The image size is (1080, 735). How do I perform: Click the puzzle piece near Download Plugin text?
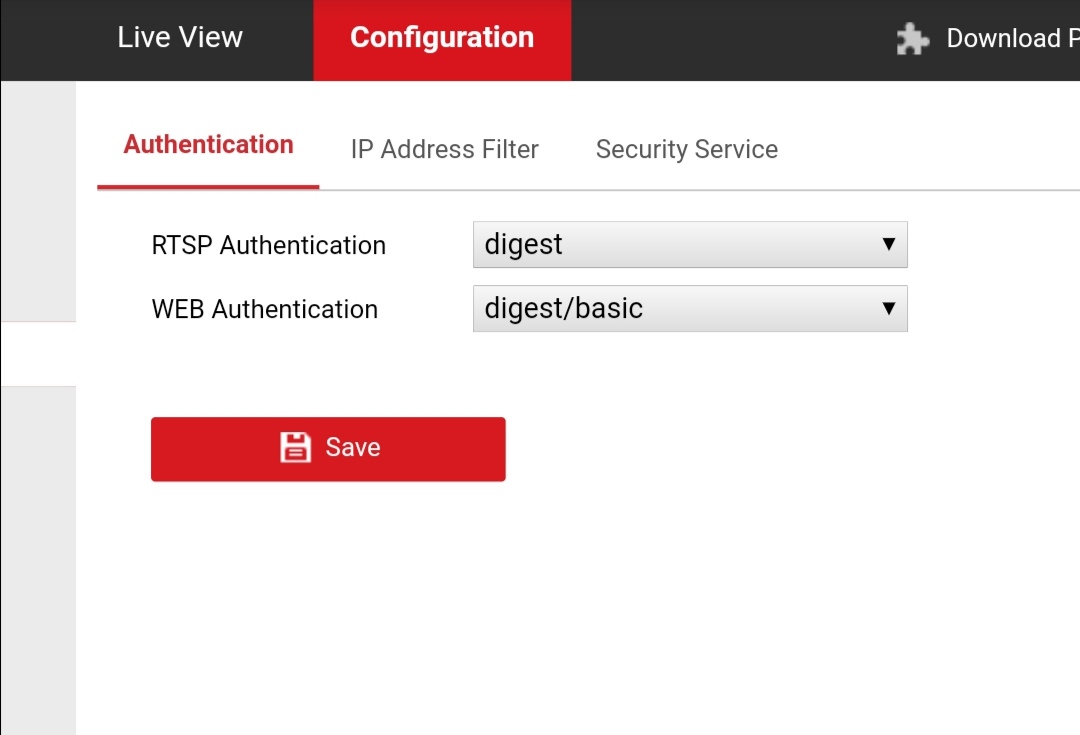click(x=912, y=38)
